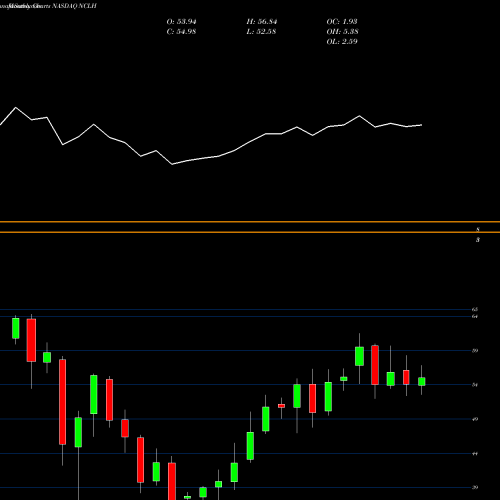
Task: Click the 54 price axis label
Action: pyautogui.click(x=475, y=385)
